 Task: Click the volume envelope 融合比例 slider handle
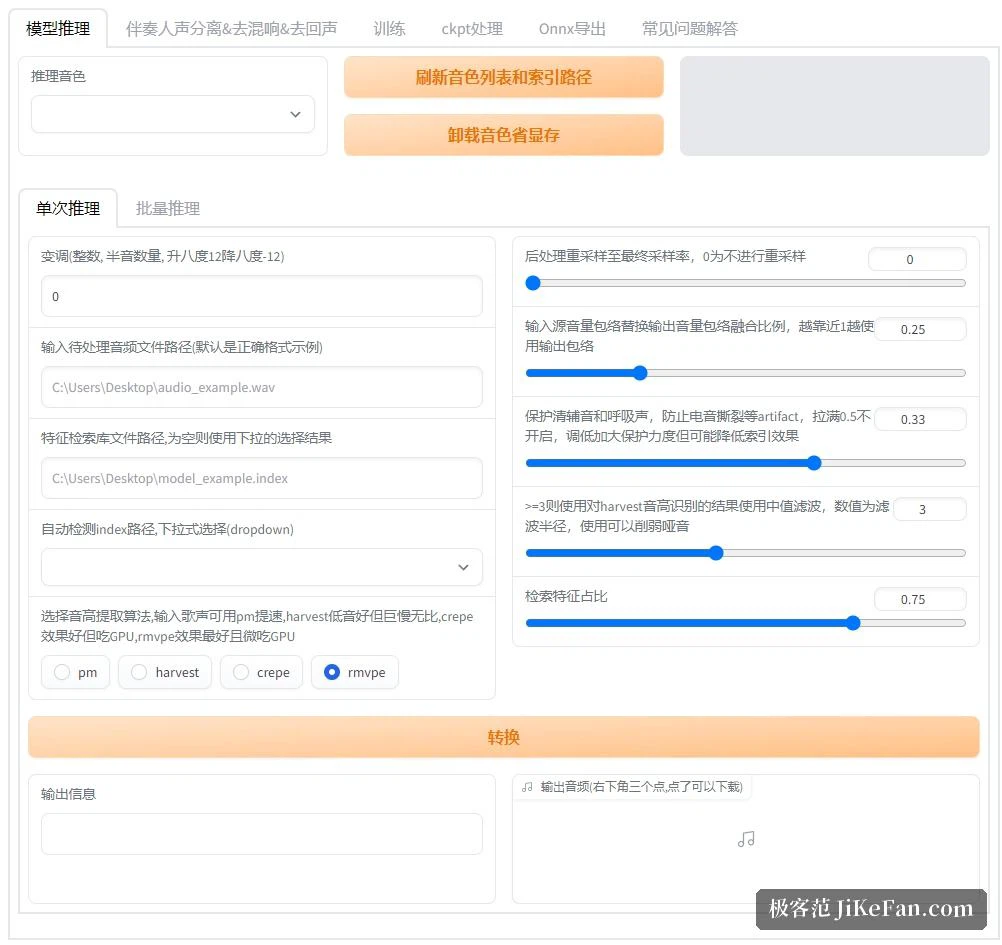[640, 373]
